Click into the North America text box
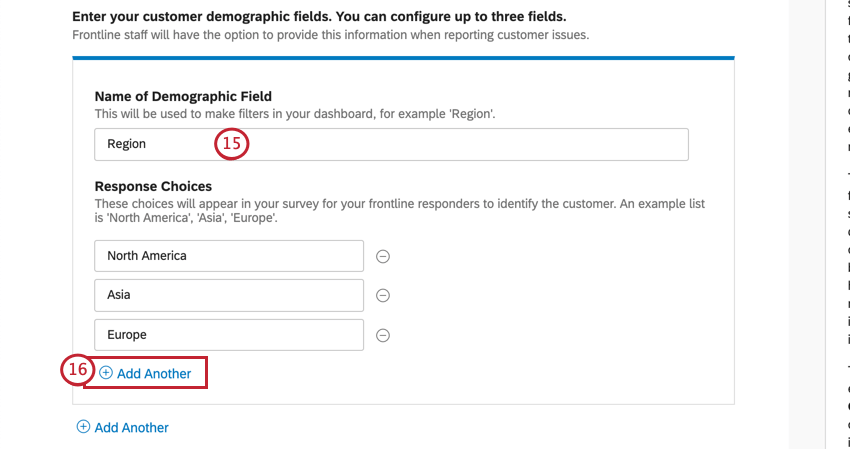The image size is (850, 449). click(228, 256)
